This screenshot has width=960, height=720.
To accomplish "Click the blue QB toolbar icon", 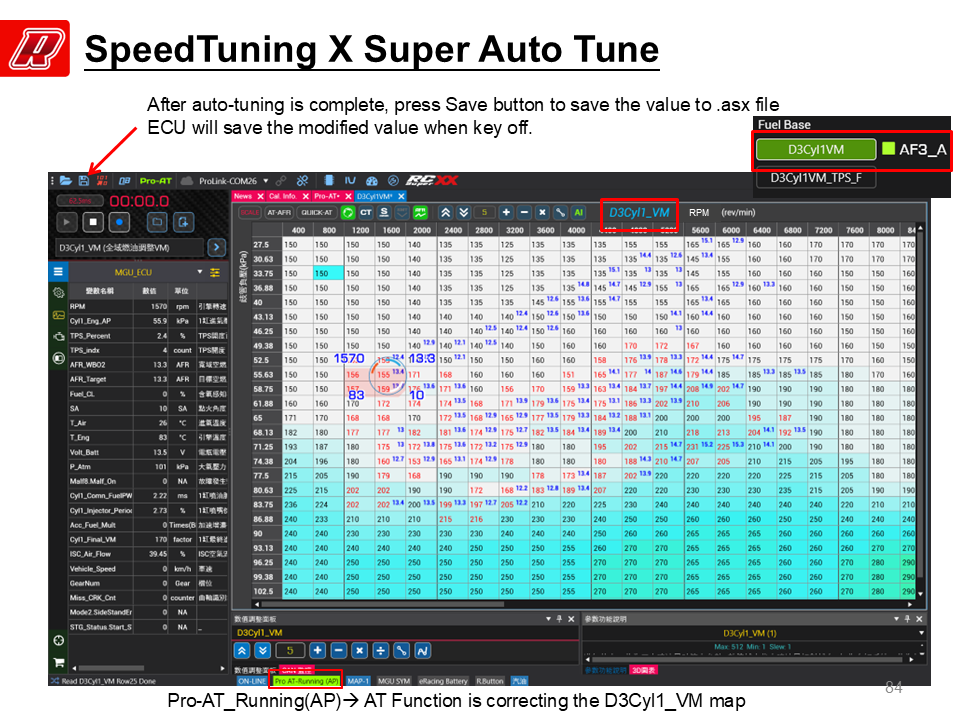I will tap(124, 181).
